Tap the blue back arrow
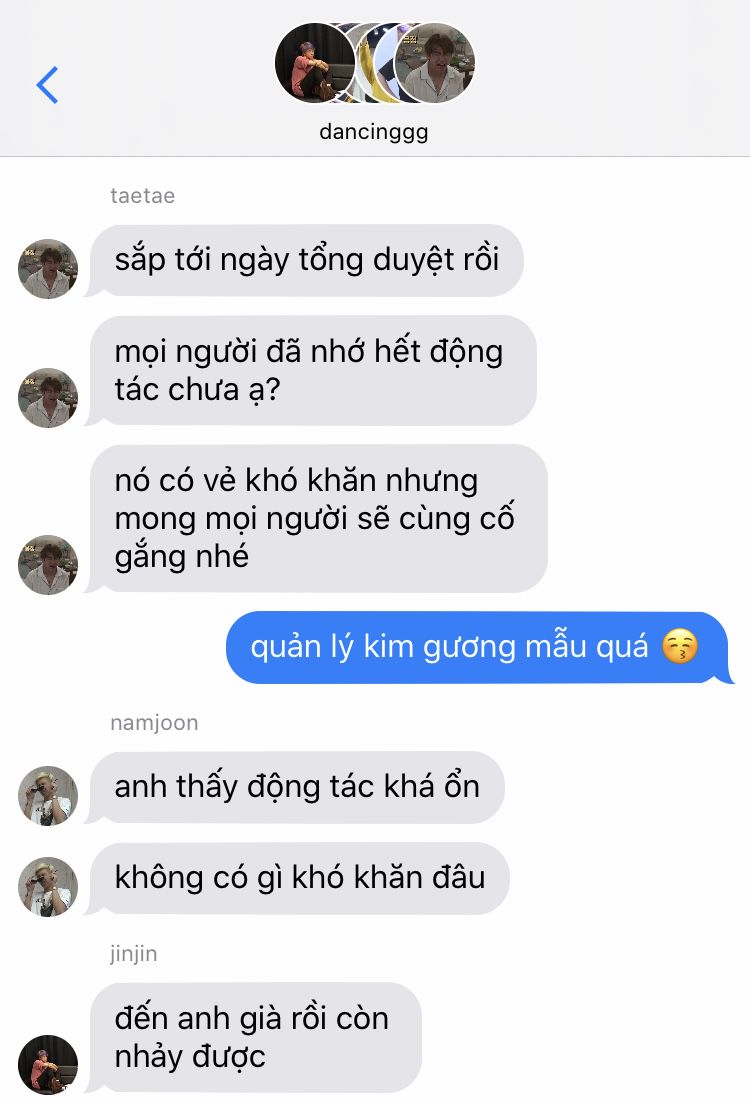Screen dimensions: 750x1099 tap(47, 86)
